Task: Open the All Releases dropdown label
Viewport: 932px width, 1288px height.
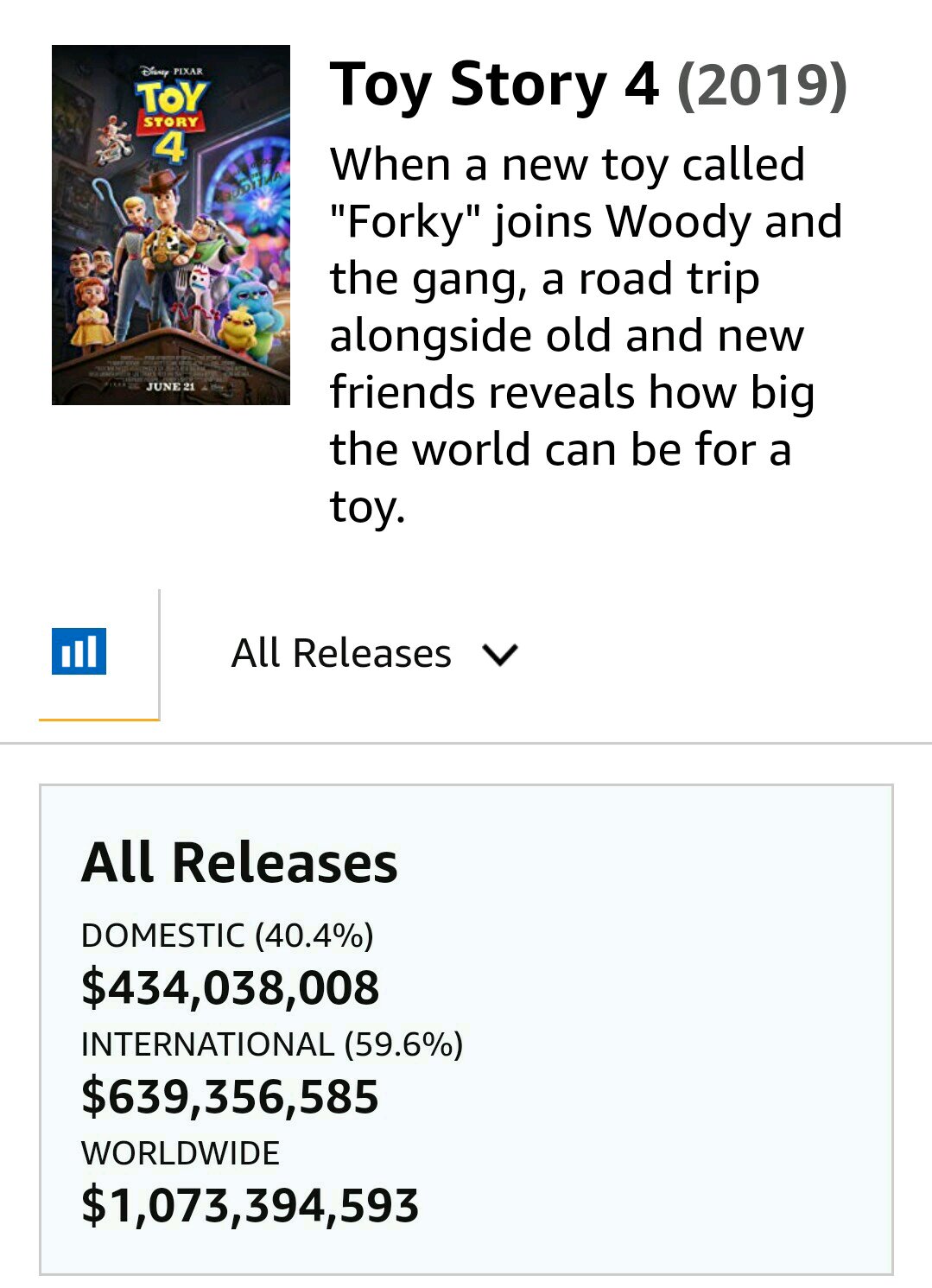Action: [x=341, y=653]
